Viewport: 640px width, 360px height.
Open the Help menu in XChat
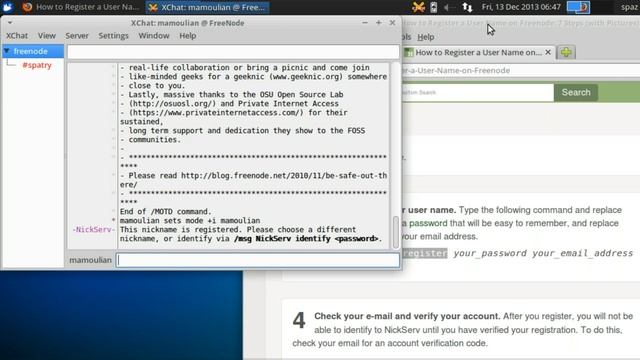[x=187, y=36]
